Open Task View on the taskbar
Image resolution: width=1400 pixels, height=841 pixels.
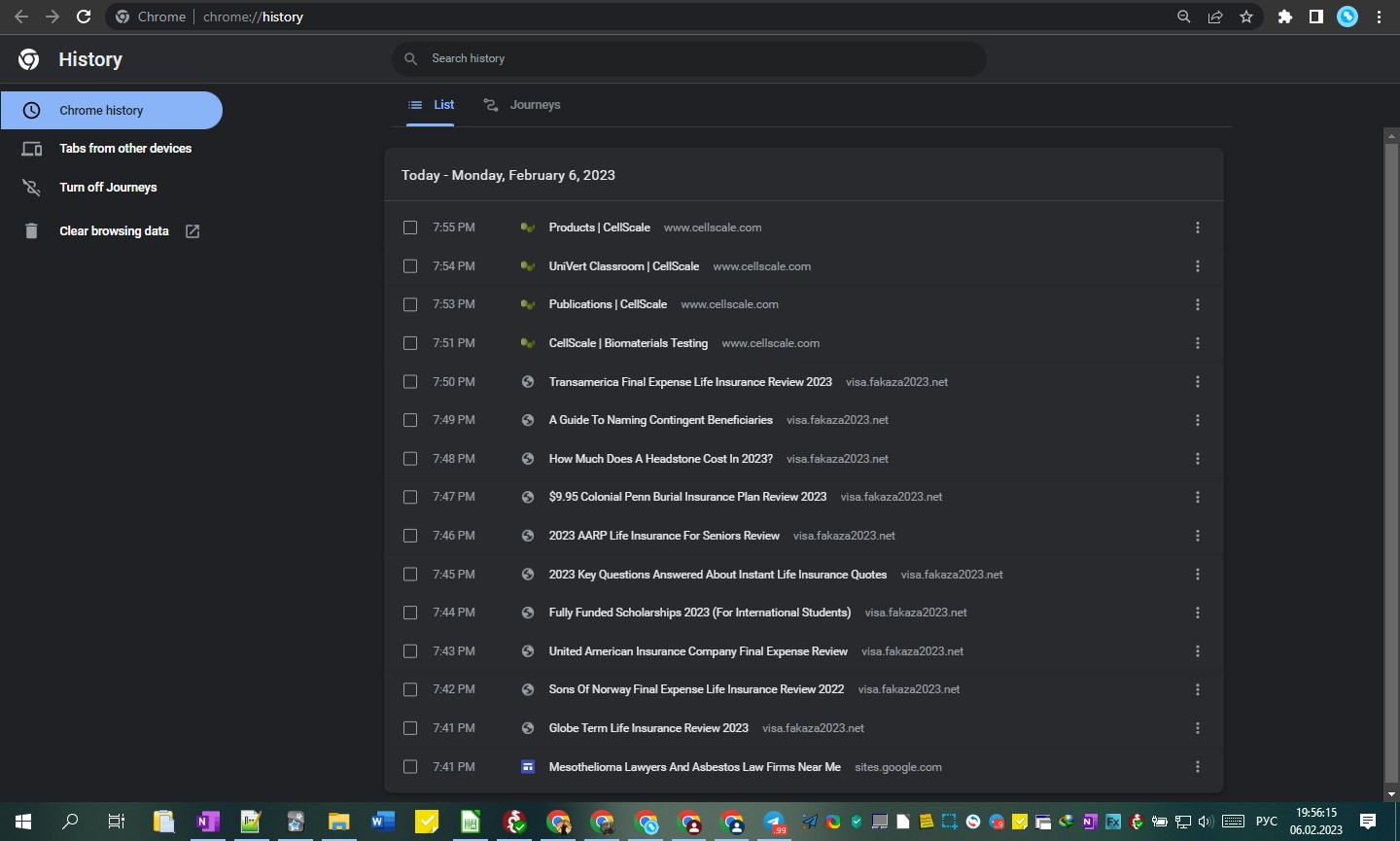(116, 822)
